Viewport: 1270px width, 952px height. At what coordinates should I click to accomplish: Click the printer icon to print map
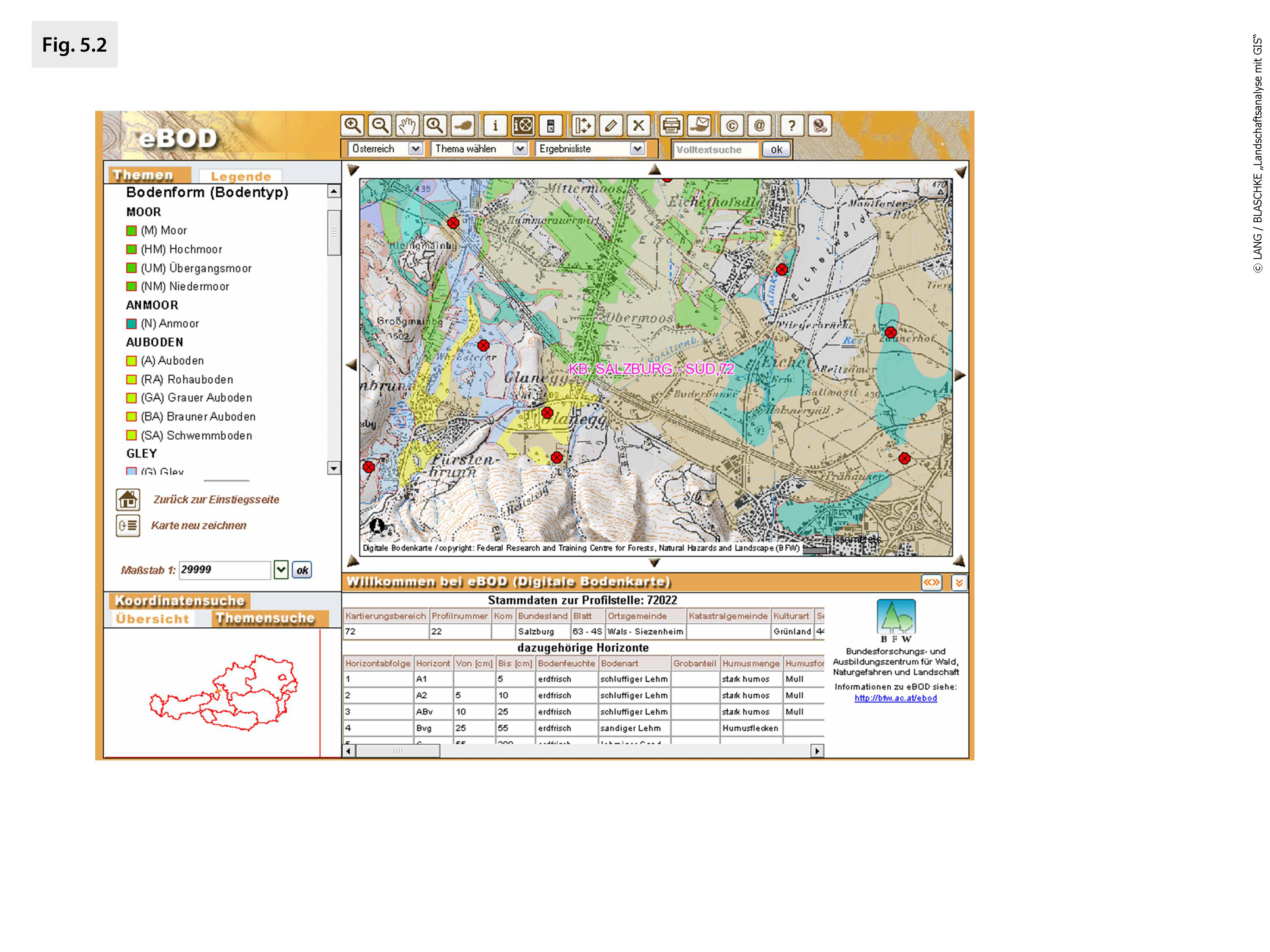click(671, 125)
